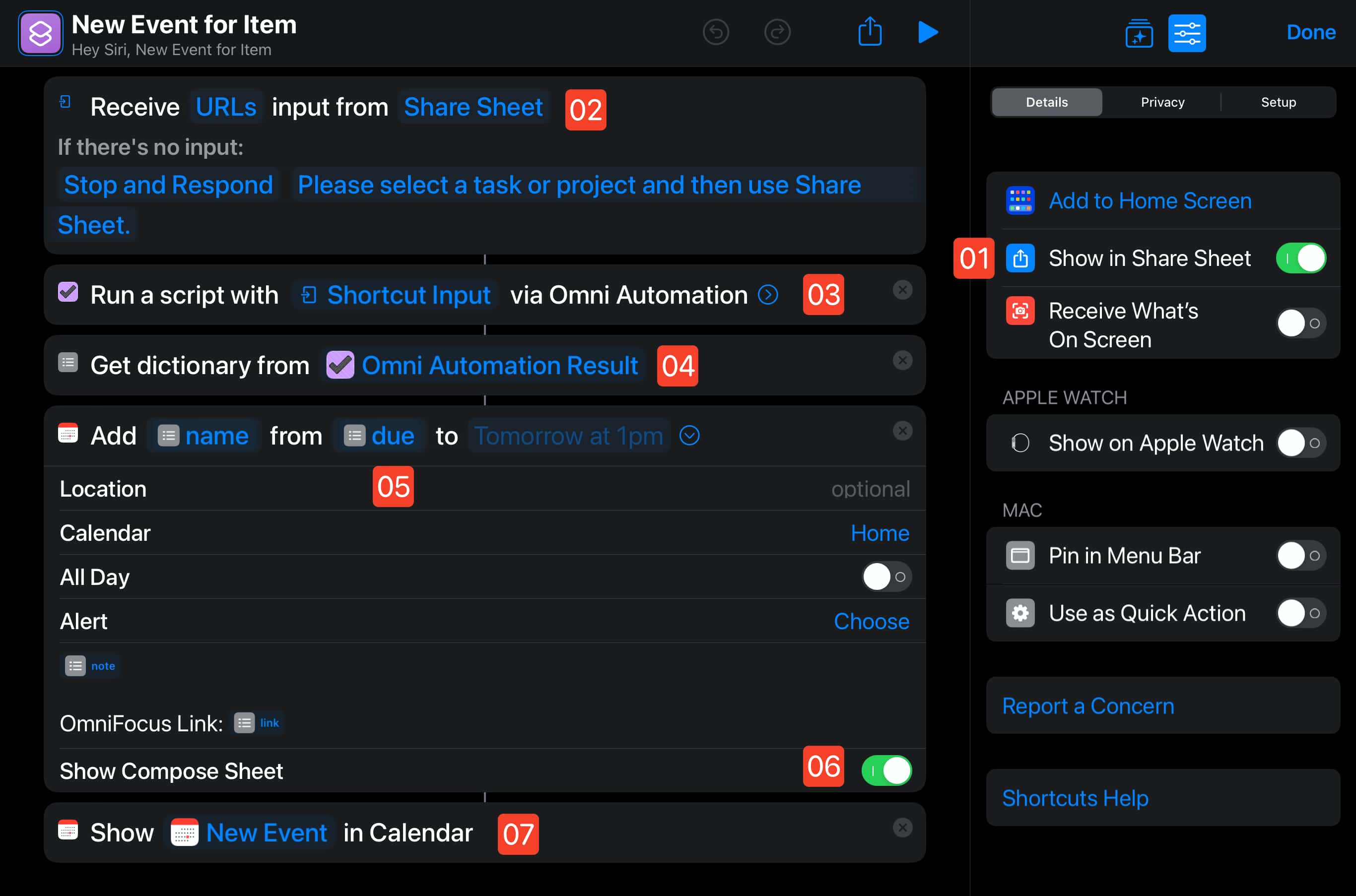Screen dimensions: 1356x896
Task: Fill in the optional Location field
Action: [484, 489]
